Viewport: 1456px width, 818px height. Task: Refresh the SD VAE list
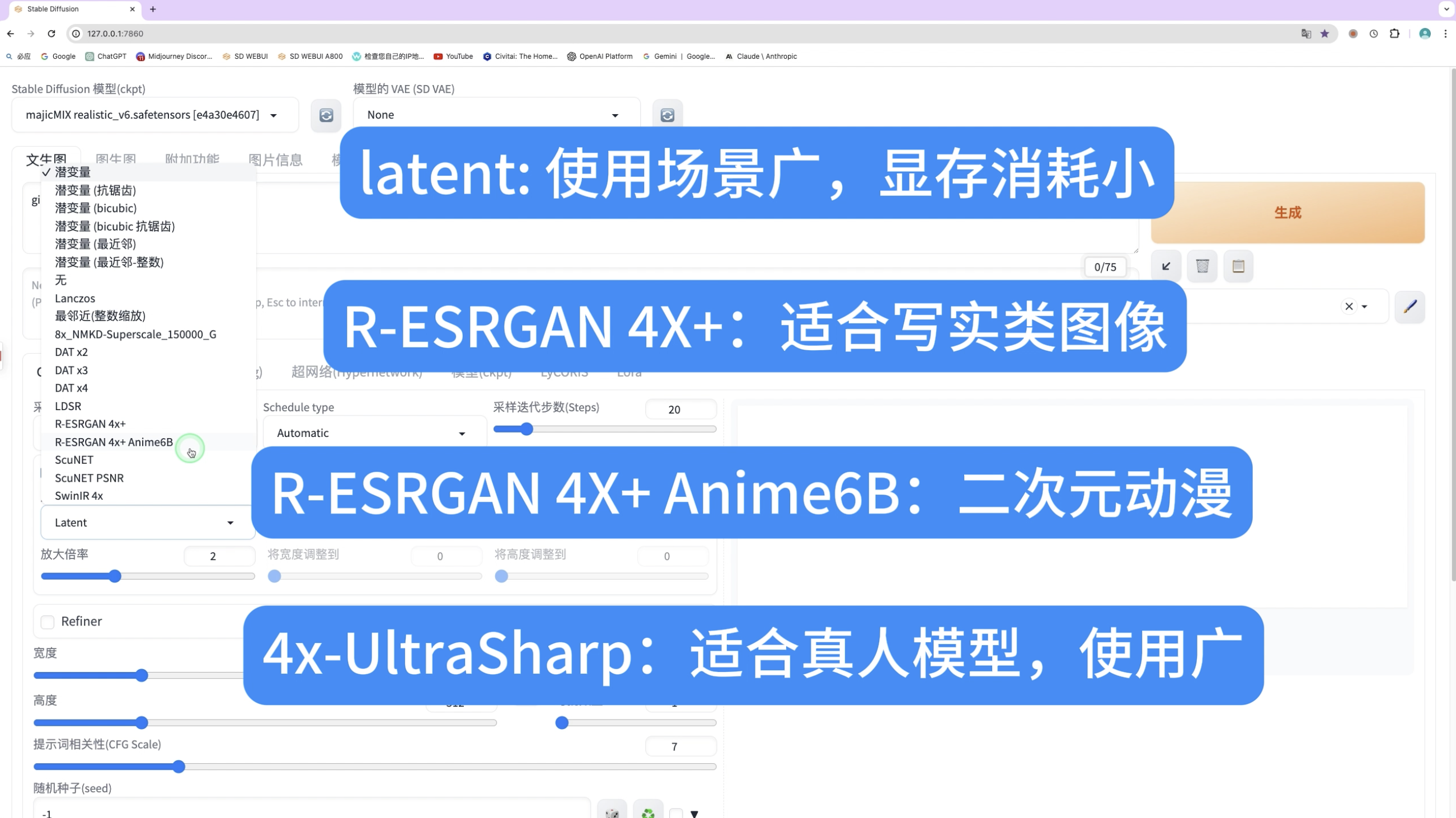pyautogui.click(x=667, y=115)
